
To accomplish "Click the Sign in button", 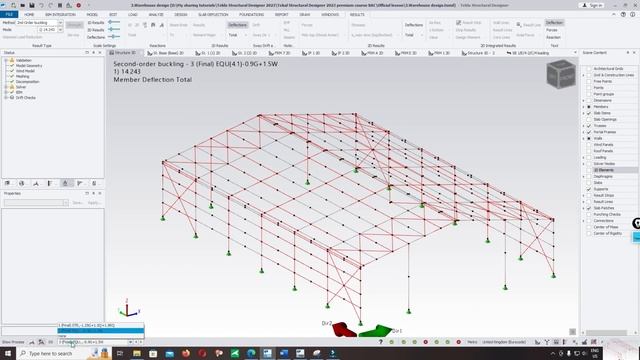I will [x=593, y=5].
